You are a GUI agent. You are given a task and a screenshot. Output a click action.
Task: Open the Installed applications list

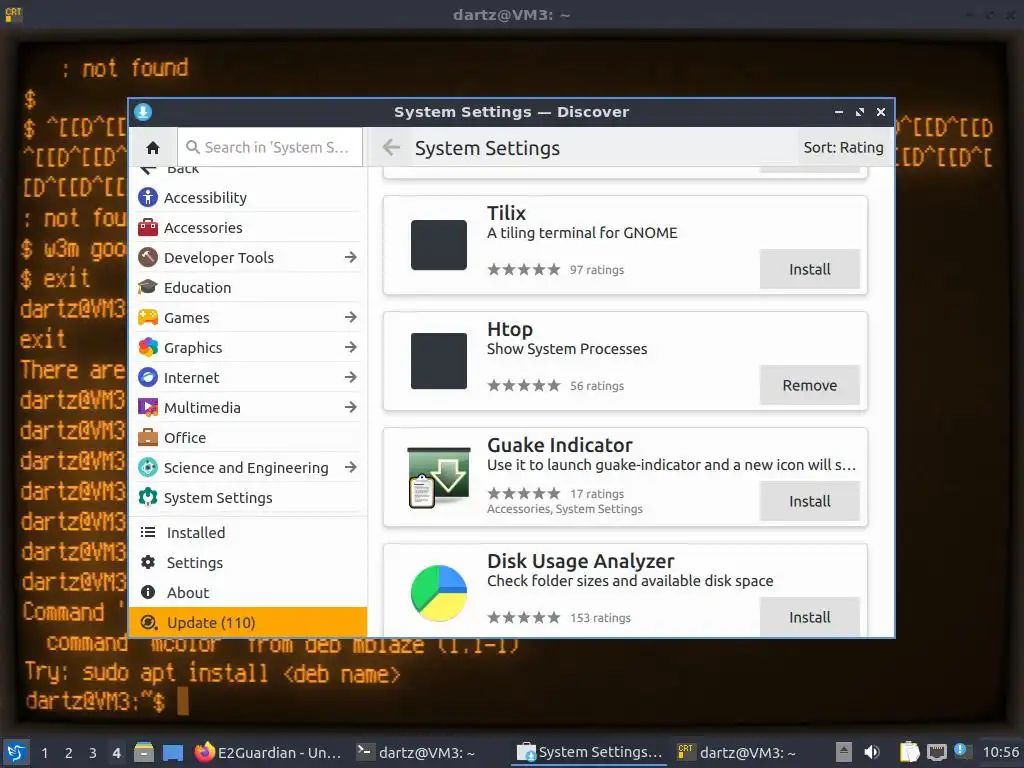[249, 533]
